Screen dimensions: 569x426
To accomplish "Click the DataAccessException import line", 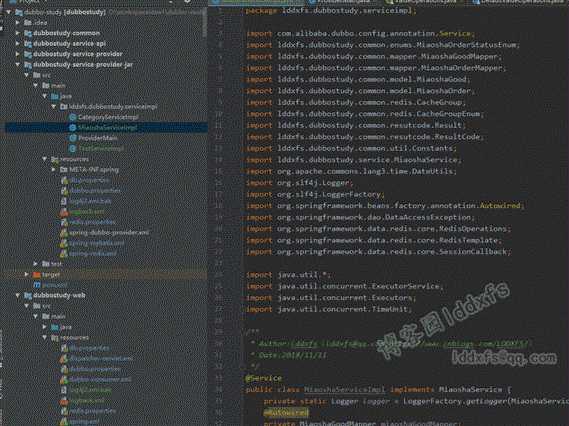I will [x=360, y=218].
